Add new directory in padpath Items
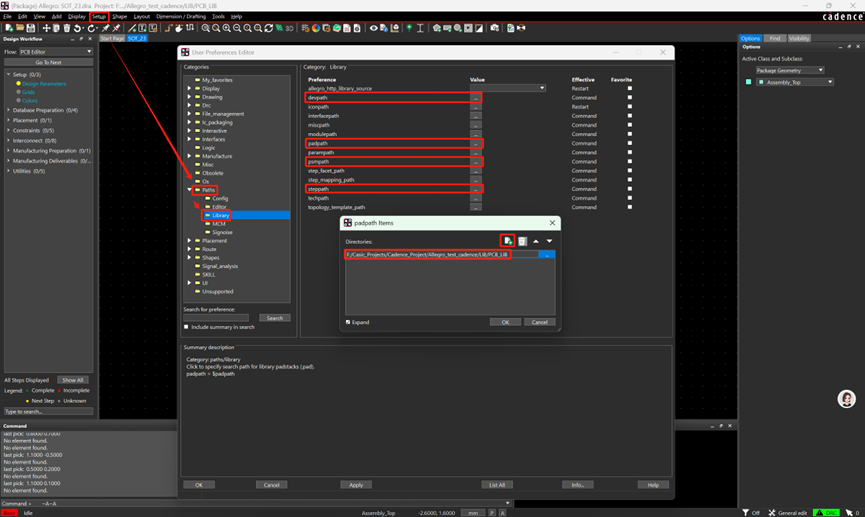Image resolution: width=865 pixels, height=517 pixels. [508, 241]
